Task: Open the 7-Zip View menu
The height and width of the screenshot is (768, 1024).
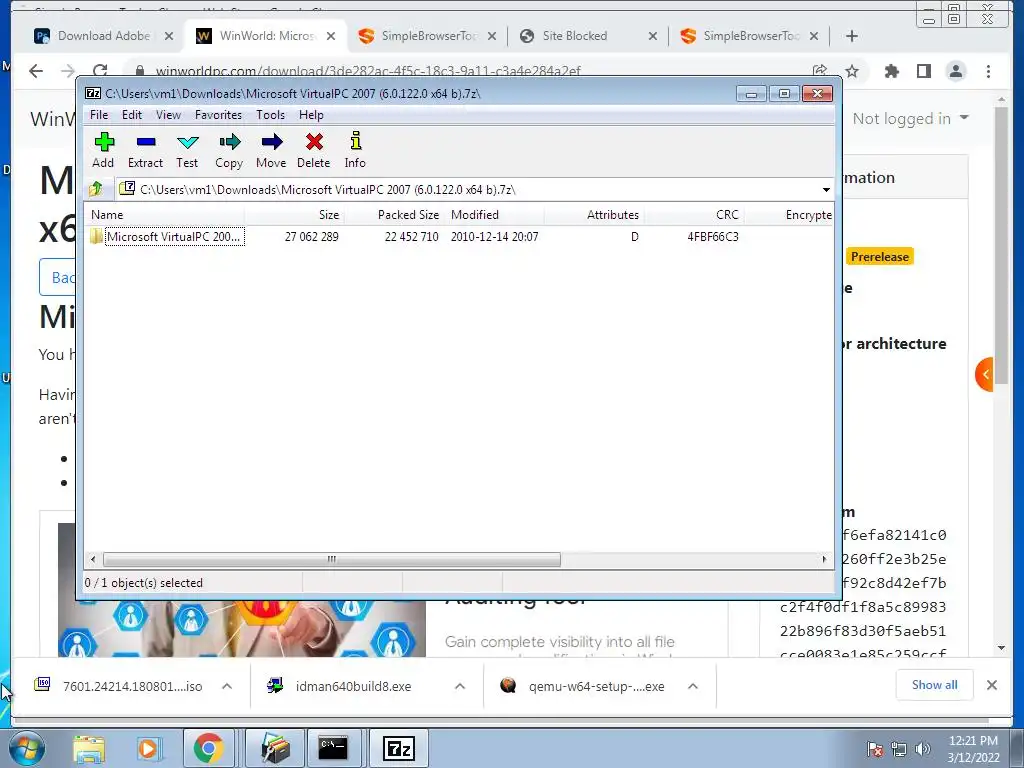Action: pos(168,115)
